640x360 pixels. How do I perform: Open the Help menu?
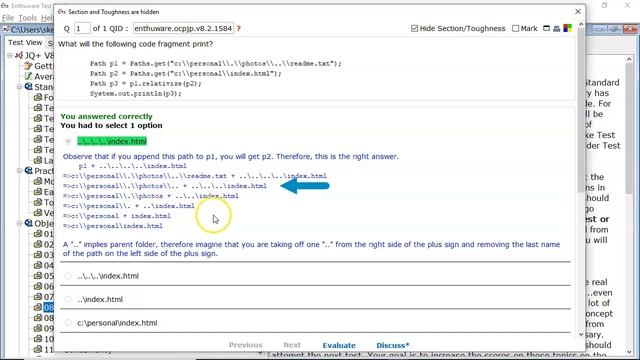(47, 18)
